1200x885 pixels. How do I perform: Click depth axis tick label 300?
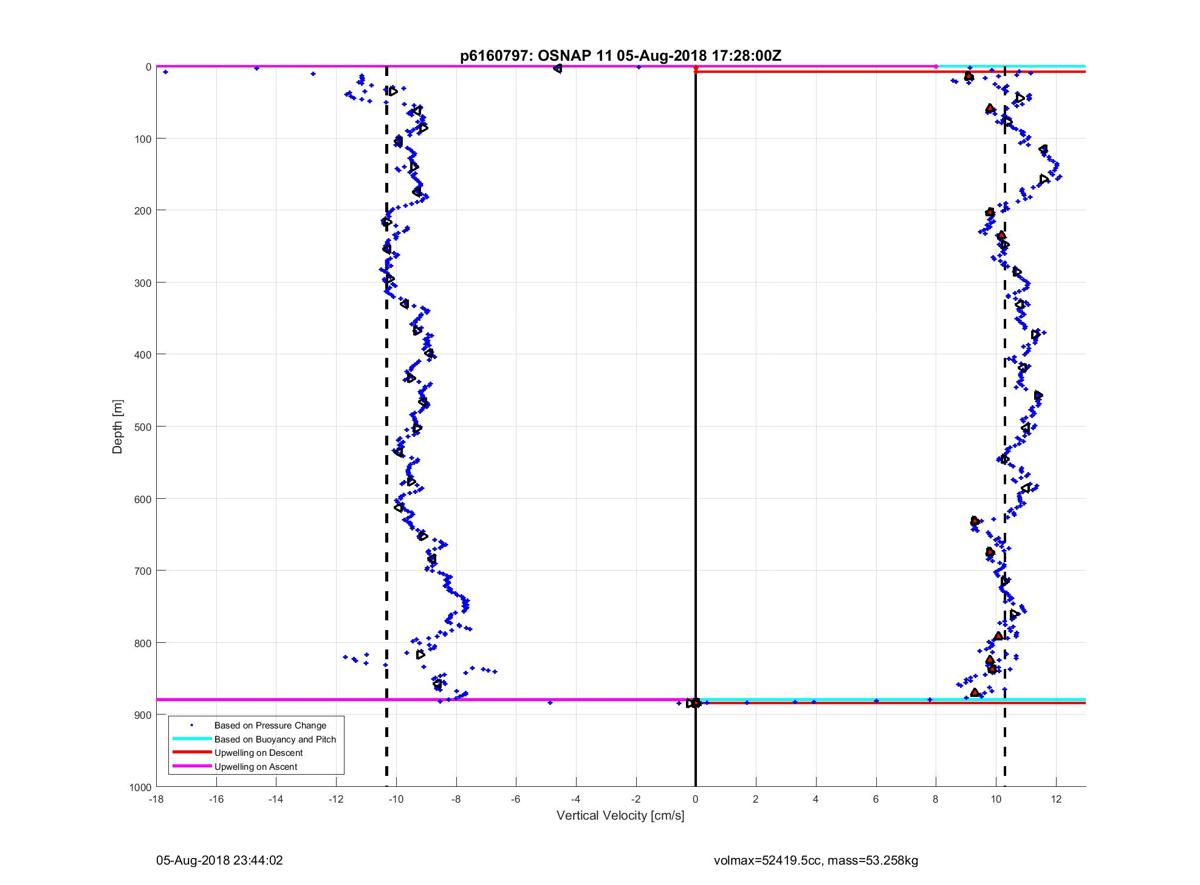pos(141,282)
